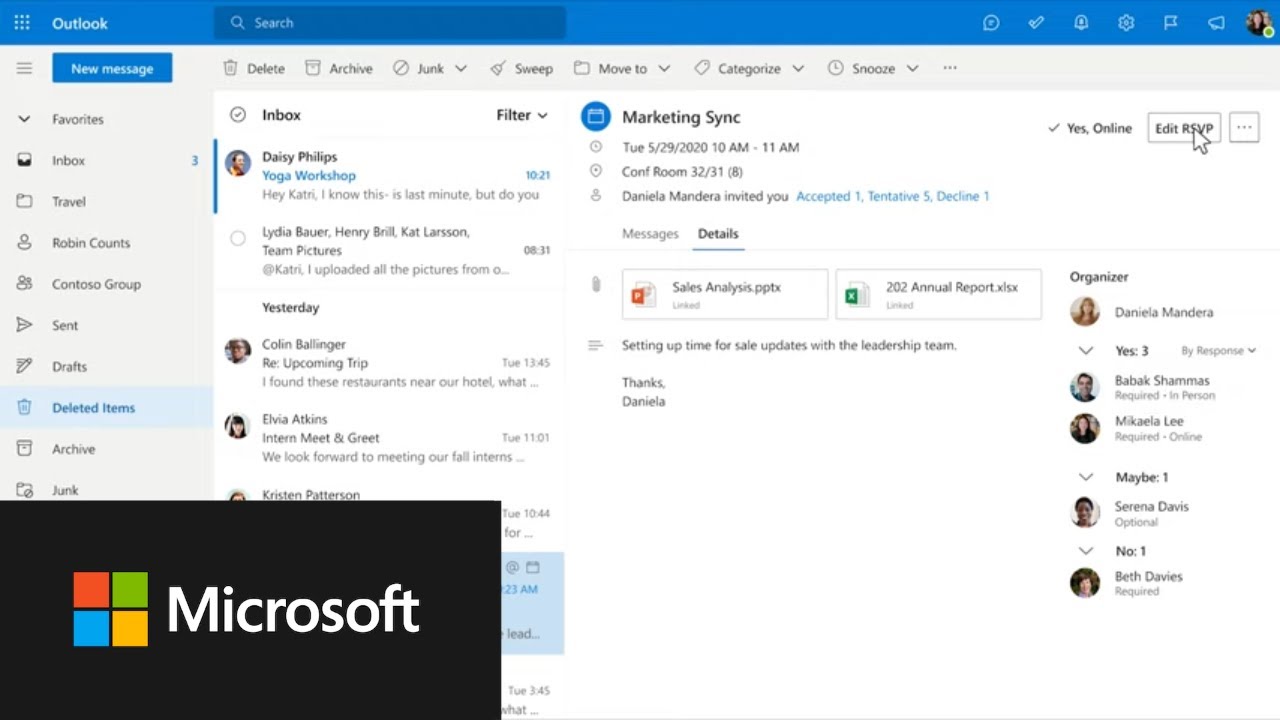The image size is (1280, 720).
Task: Click the Archive toolbar icon
Action: [x=313, y=68]
